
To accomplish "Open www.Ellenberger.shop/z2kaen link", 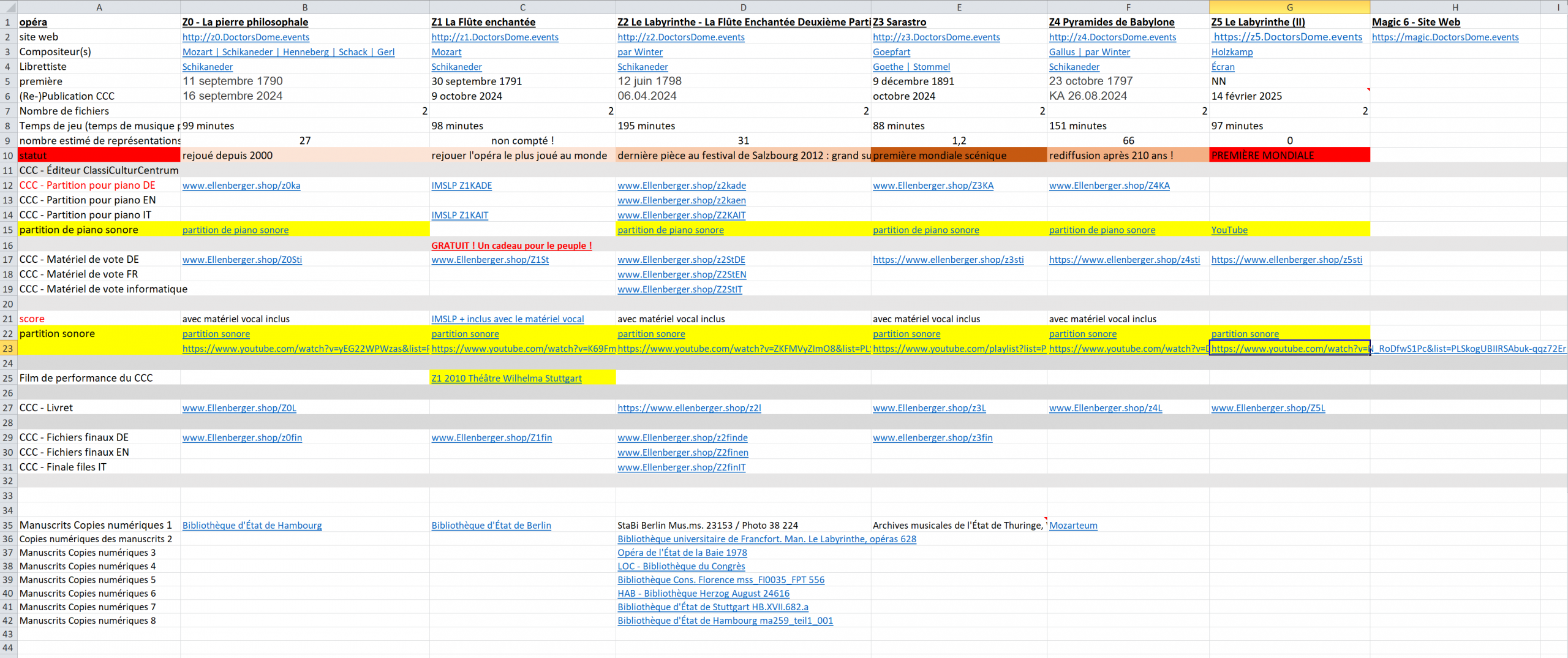I will pos(681,200).
